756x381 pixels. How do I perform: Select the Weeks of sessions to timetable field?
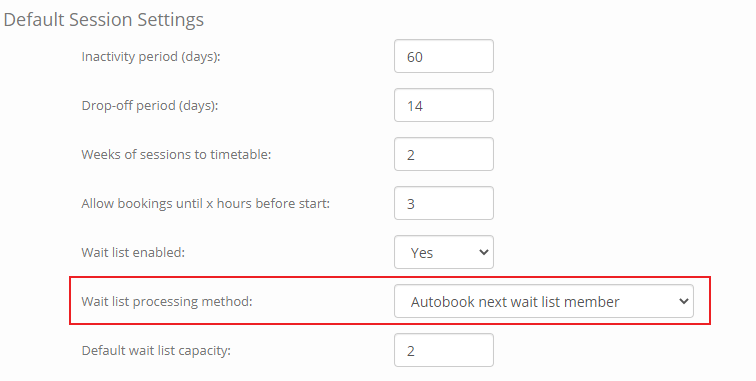[x=444, y=154]
